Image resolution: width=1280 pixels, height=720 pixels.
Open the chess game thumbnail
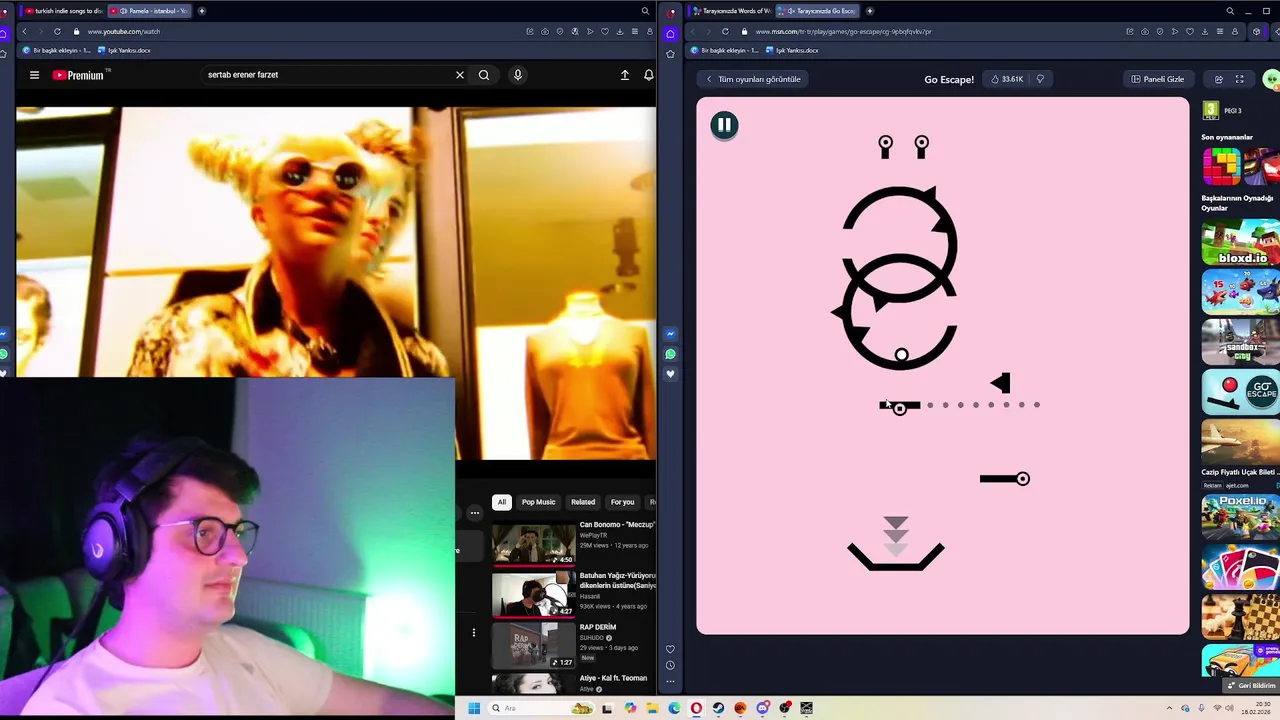pyautogui.click(x=1241, y=617)
